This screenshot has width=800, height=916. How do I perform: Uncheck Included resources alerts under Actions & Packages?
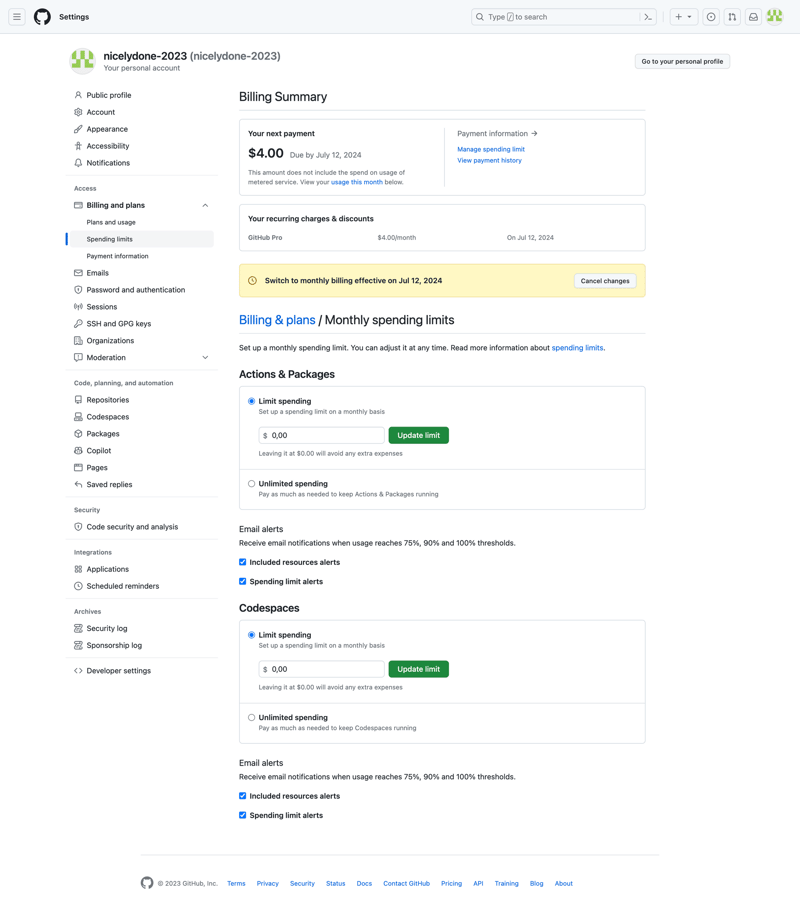242,561
